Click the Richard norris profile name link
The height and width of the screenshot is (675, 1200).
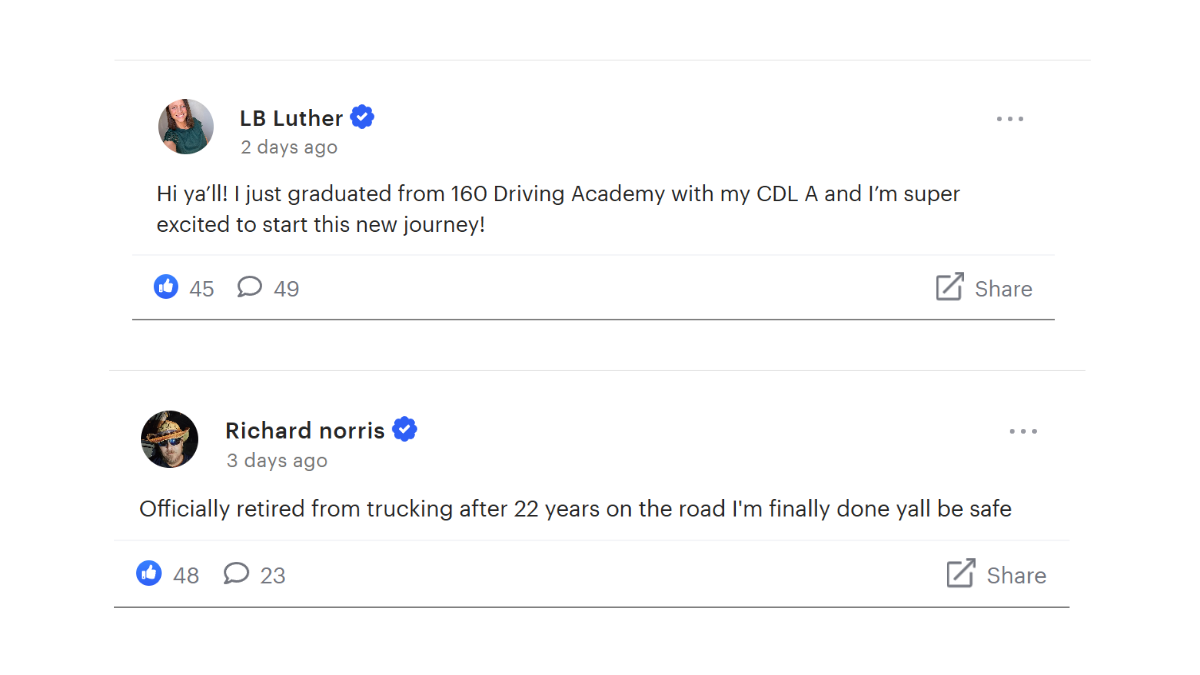304,429
